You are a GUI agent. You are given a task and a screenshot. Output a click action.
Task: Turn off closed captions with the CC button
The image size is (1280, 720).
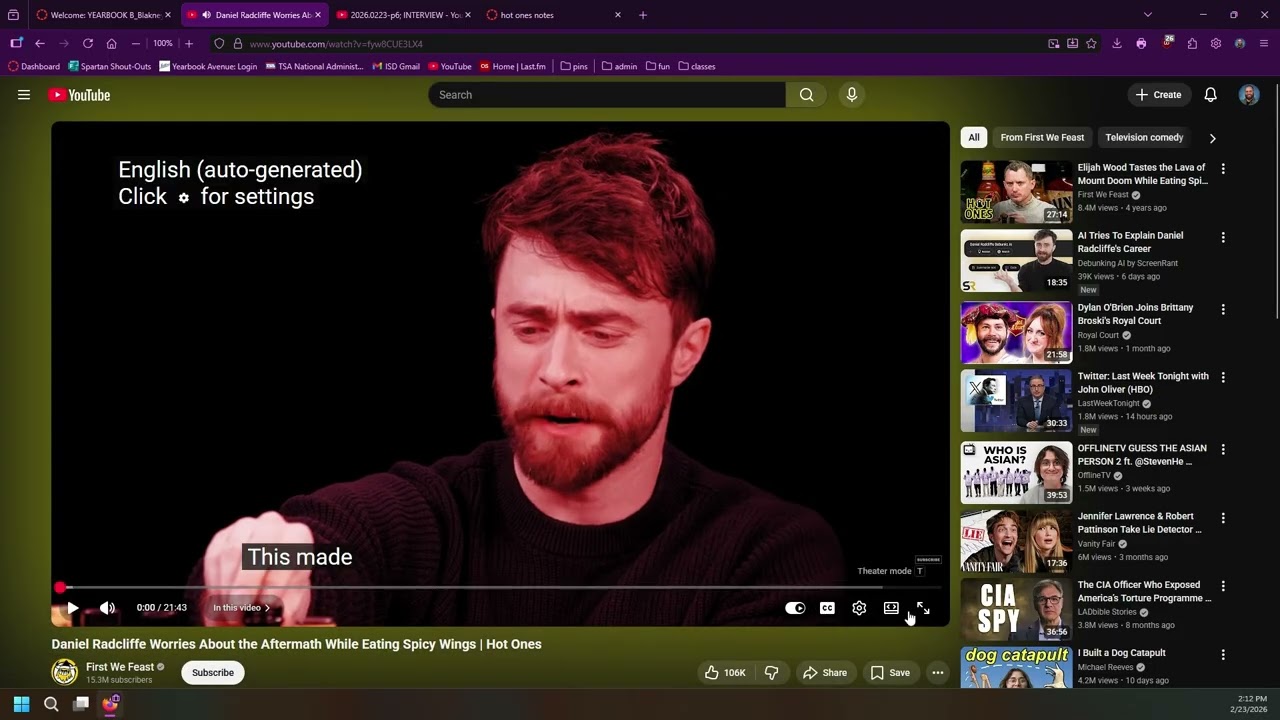pyautogui.click(x=827, y=608)
